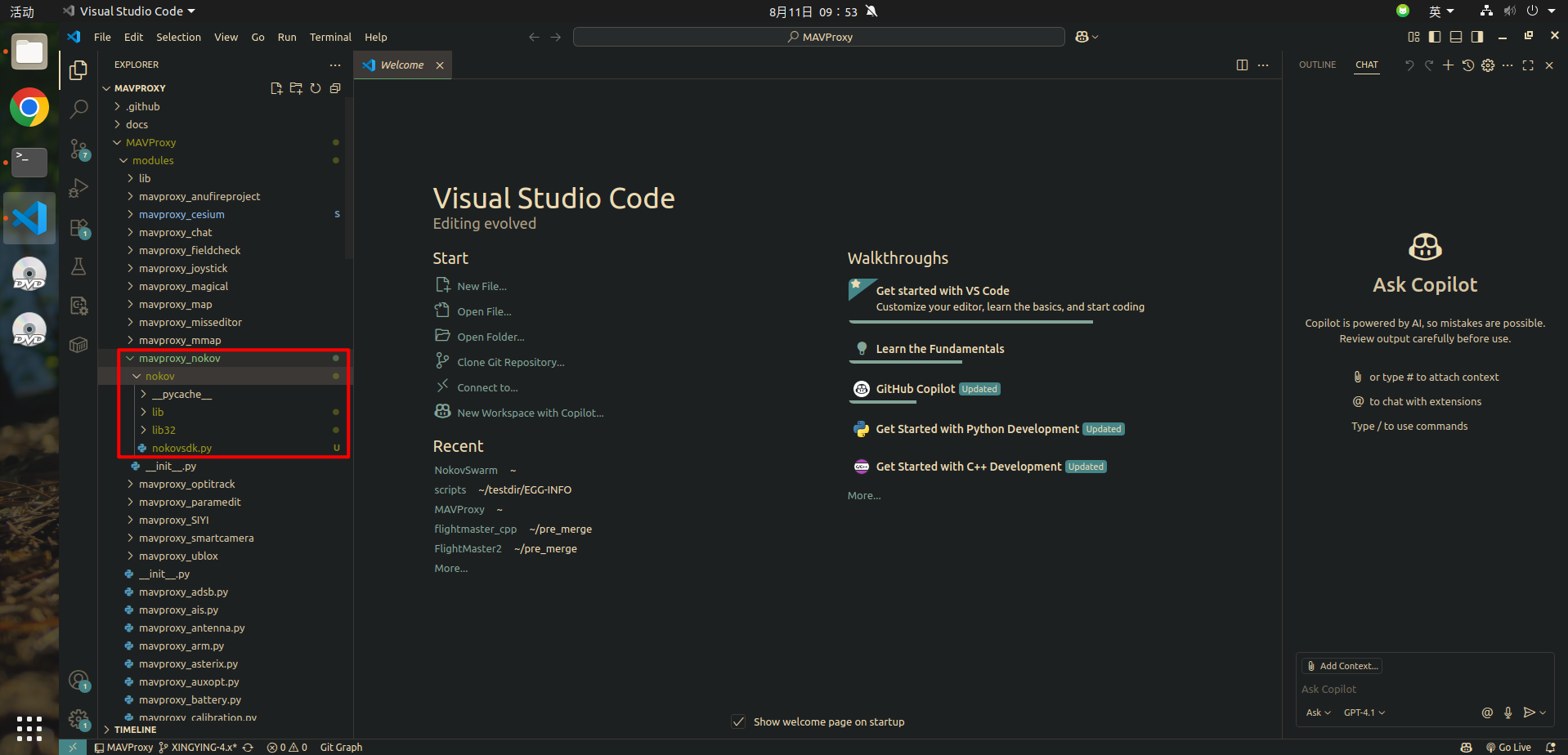Click the New File icon in Explorer header
This screenshot has width=1568, height=755.
(276, 88)
